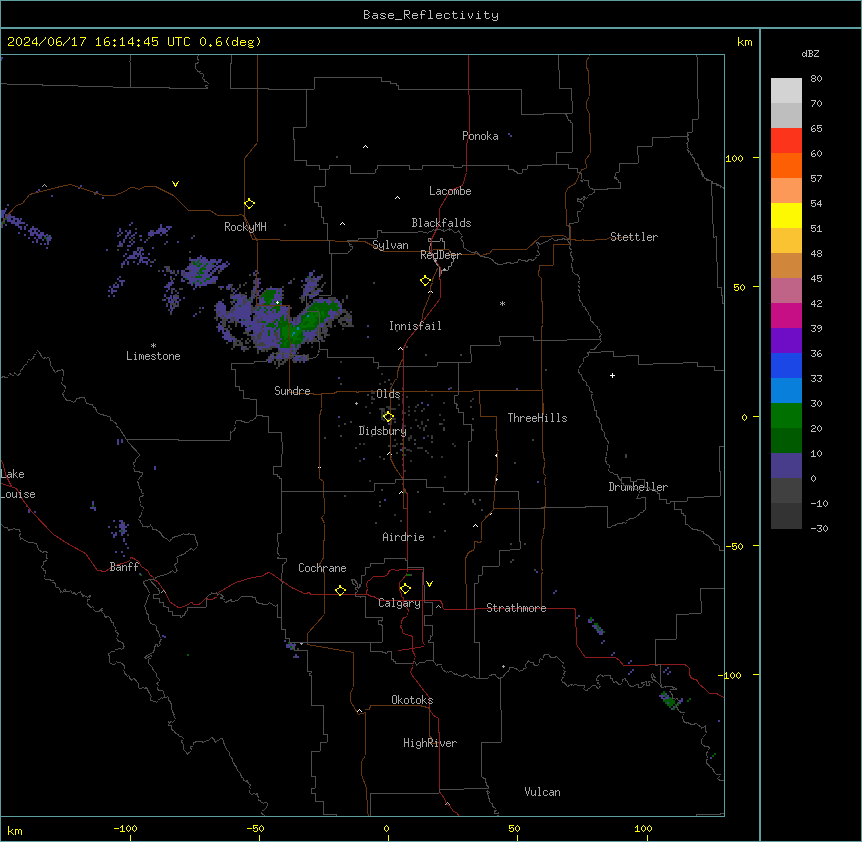Click the 20 dBZ green legend swatch
Screen dimensions: 862x842
[786, 440]
